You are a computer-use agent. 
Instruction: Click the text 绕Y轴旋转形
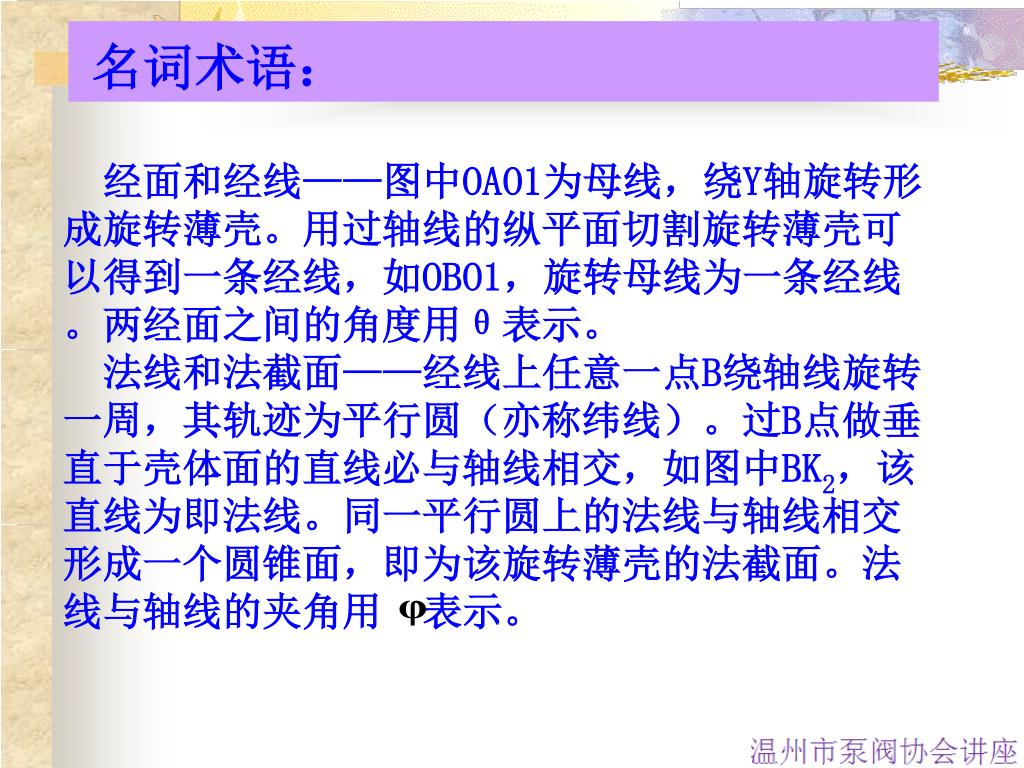pos(812,181)
